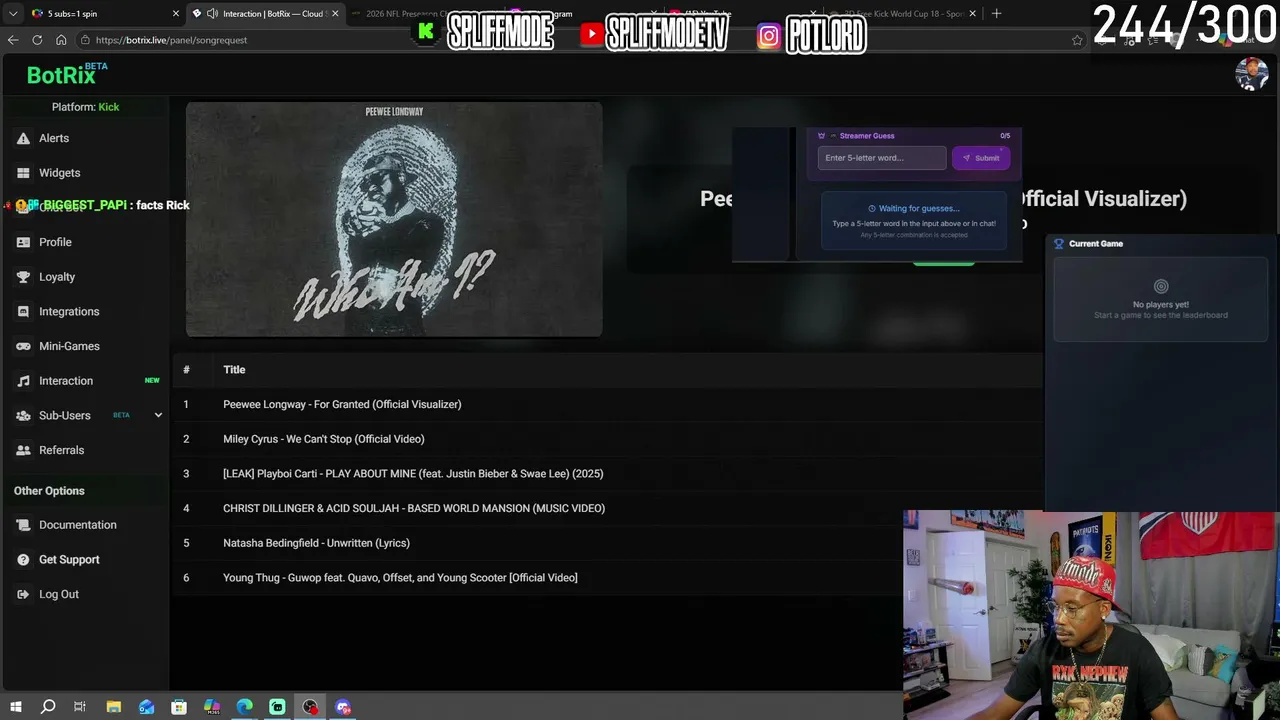Click the Referrals people icon
This screenshot has width=1280, height=720.
[x=23, y=450]
